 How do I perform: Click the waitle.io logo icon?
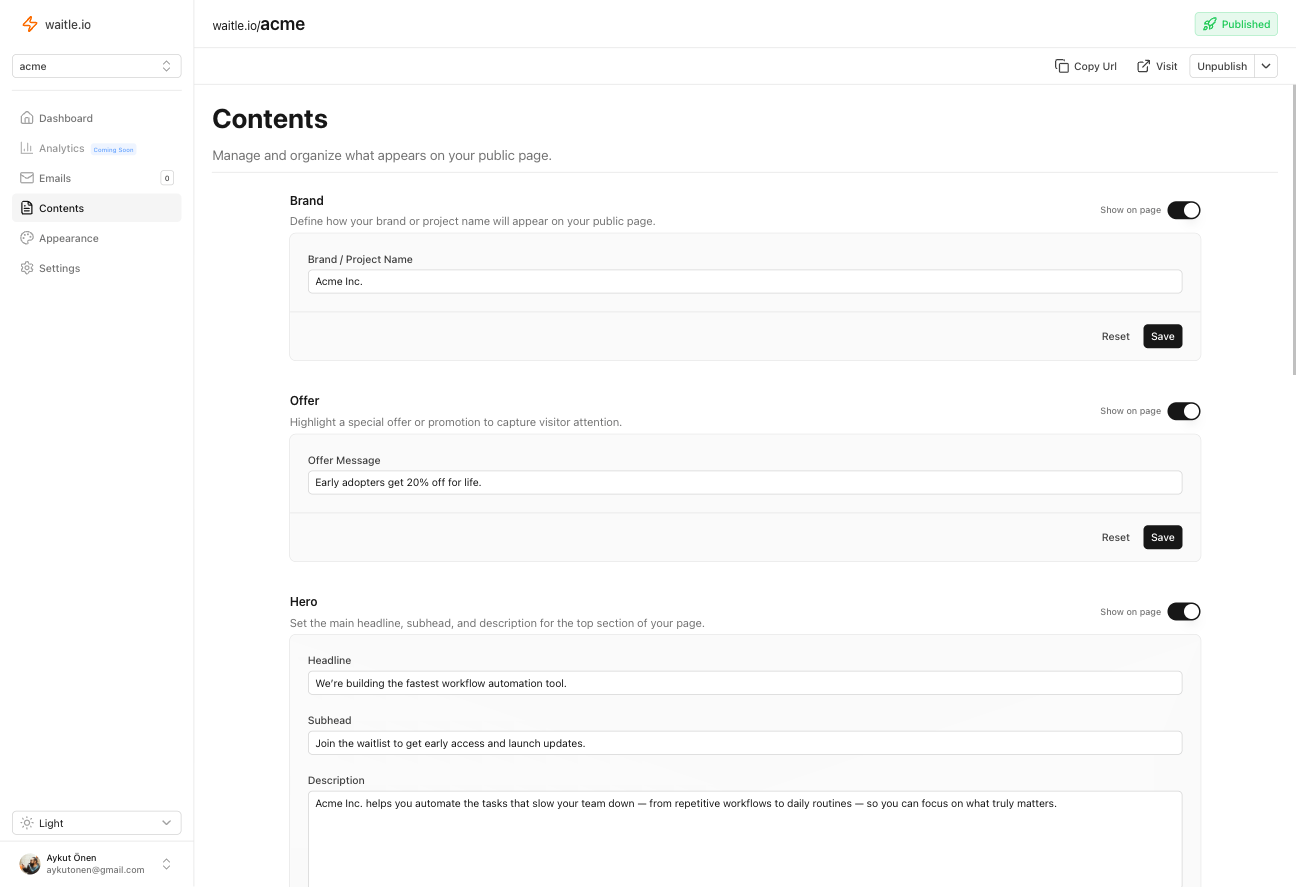click(x=30, y=24)
